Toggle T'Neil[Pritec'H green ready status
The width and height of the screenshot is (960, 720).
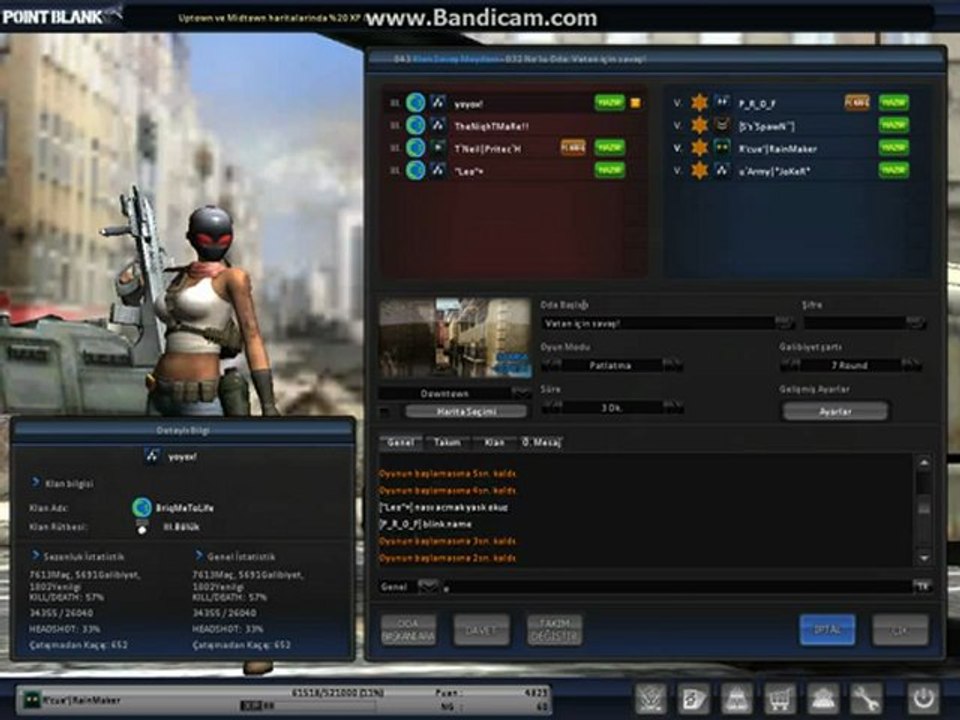(610, 147)
